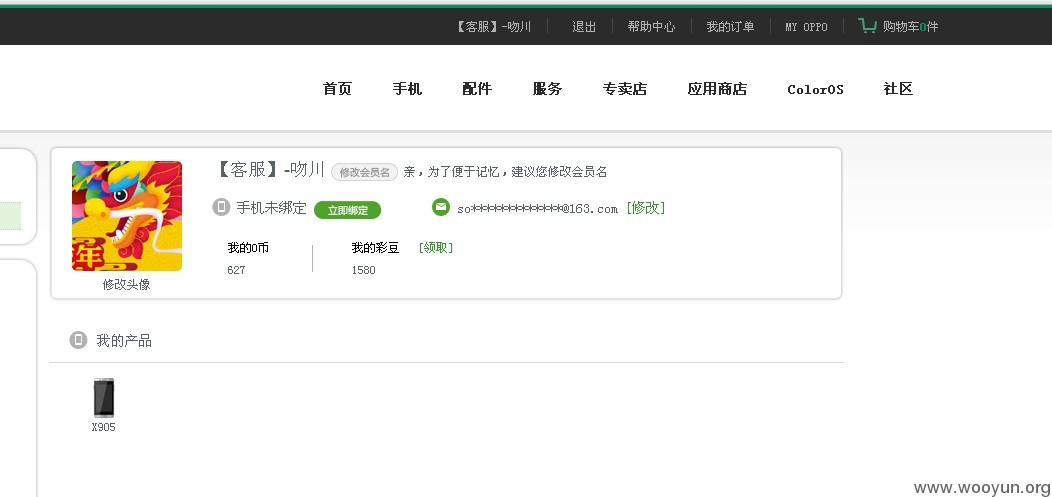This screenshot has width=1052, height=497.
Task: Click the 我的O币 label
Action: 248,247
